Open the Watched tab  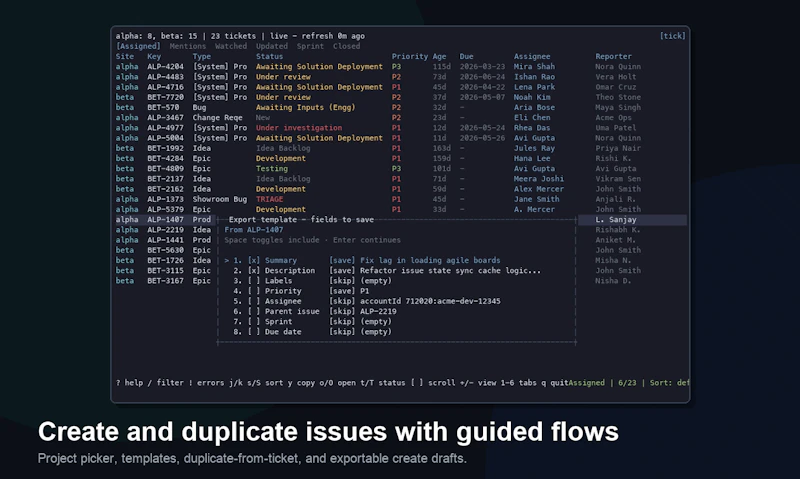(231, 46)
